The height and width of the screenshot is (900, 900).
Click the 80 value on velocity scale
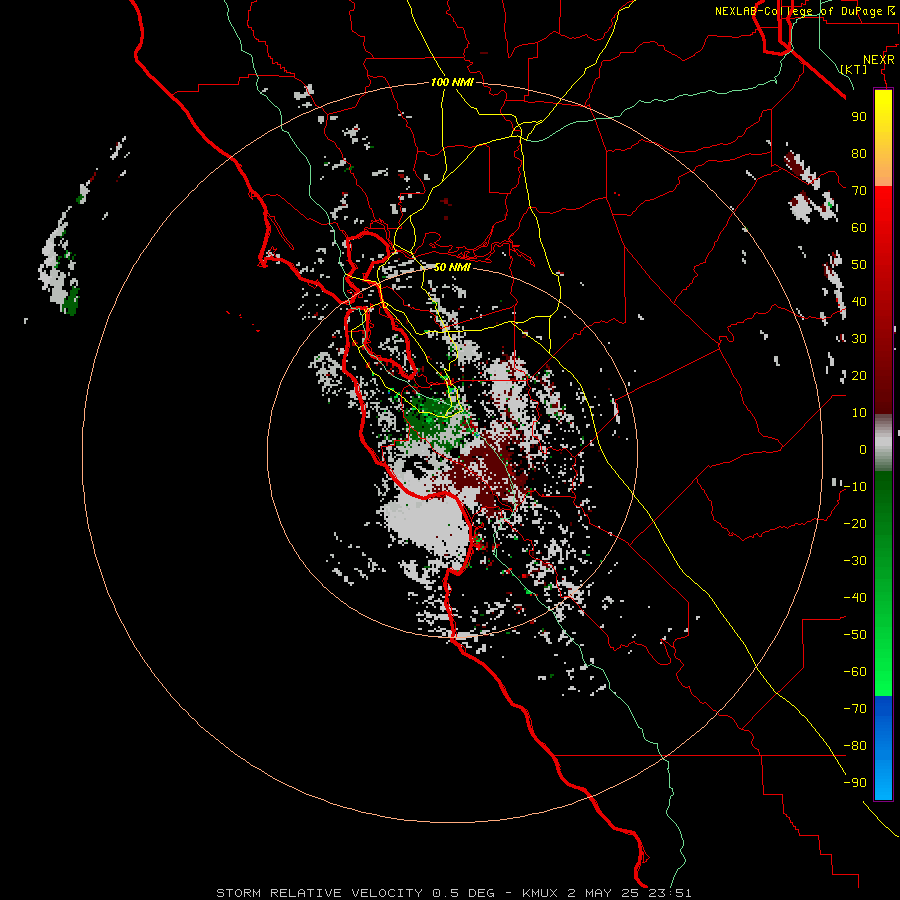[859, 153]
